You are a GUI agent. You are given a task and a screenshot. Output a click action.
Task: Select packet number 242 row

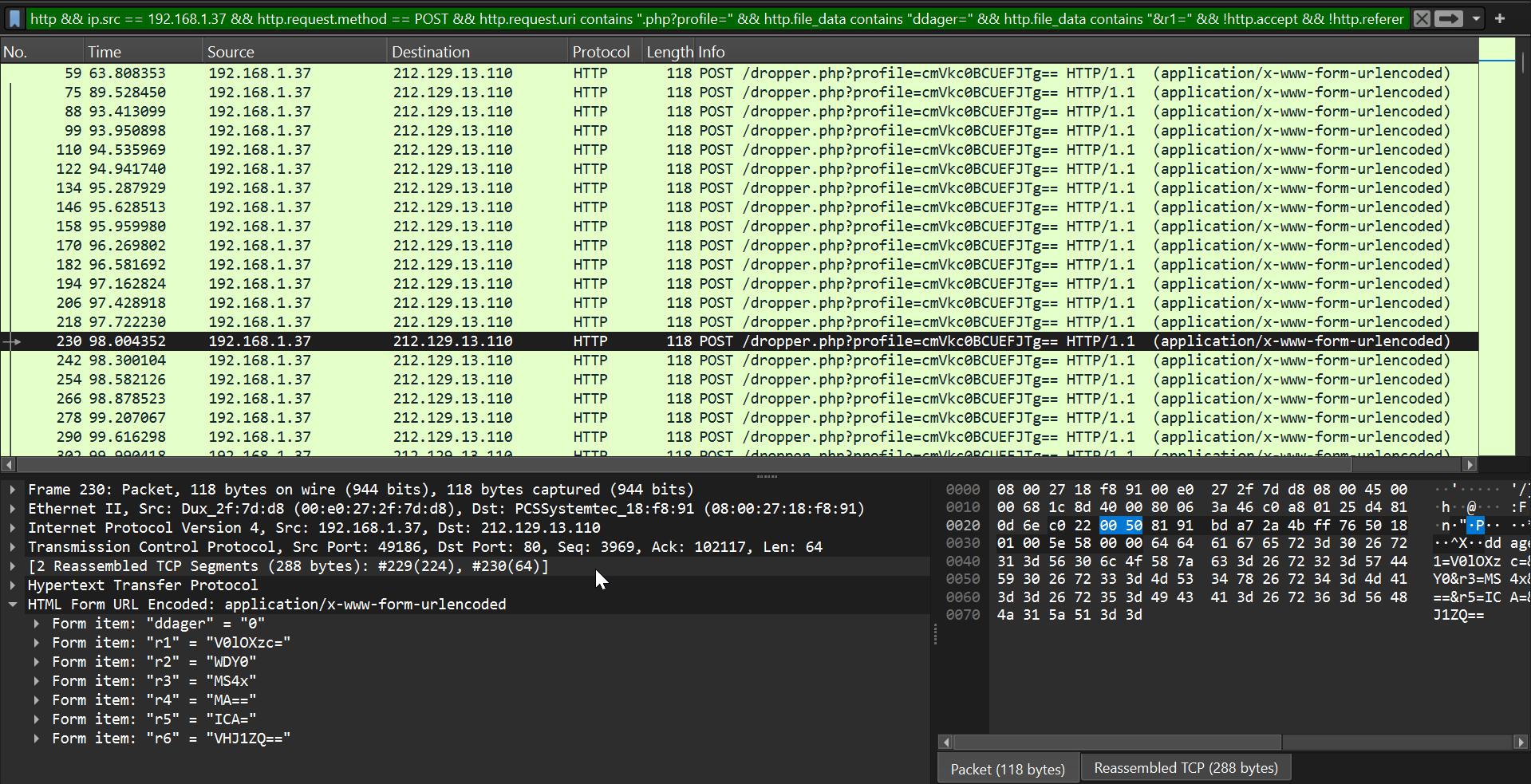coord(739,360)
